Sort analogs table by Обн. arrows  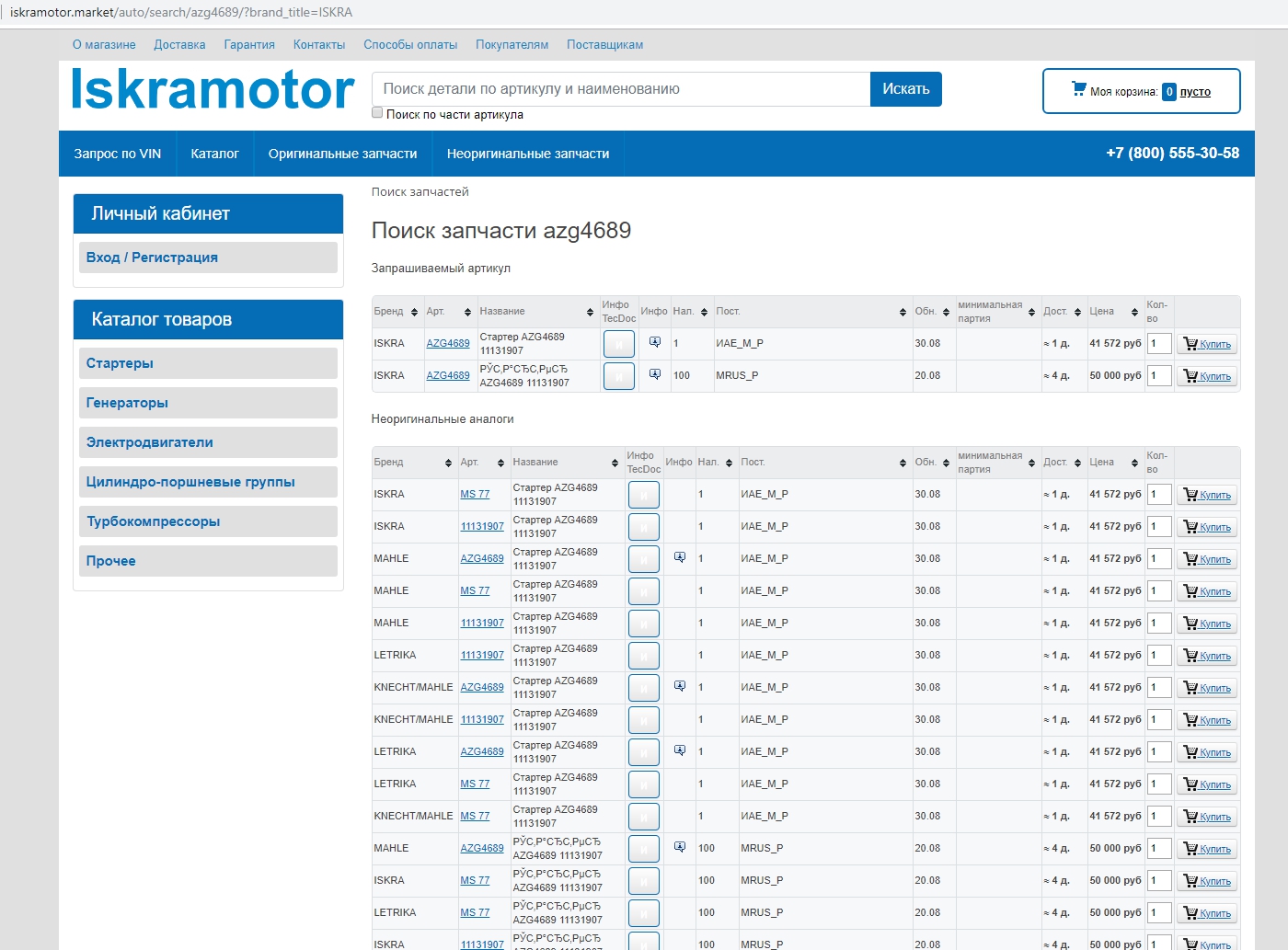(946, 464)
